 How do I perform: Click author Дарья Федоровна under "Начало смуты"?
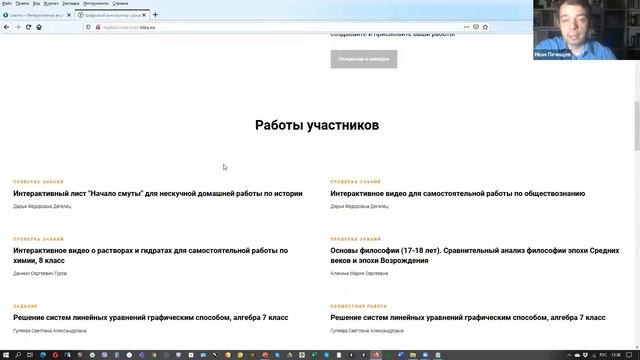42,207
